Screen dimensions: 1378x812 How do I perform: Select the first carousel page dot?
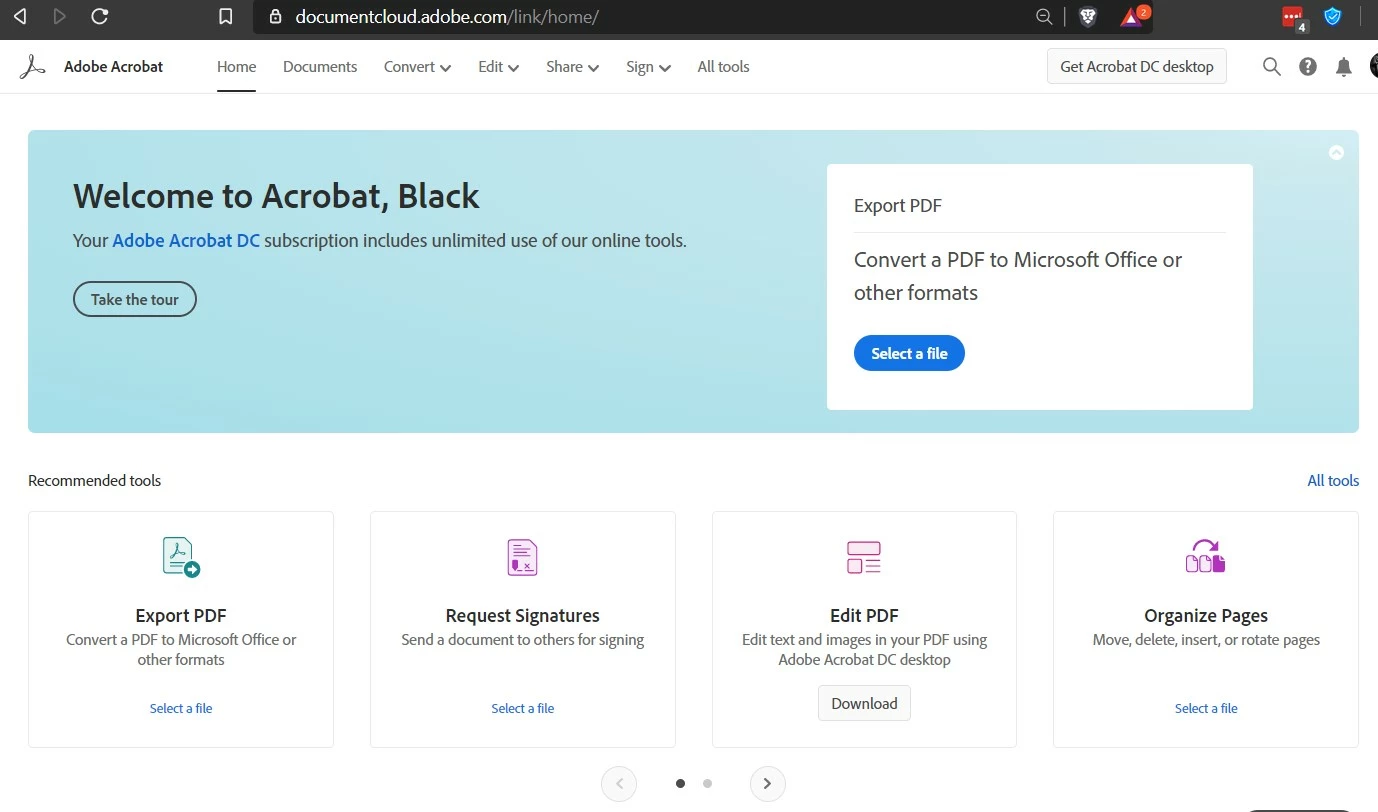[x=680, y=784]
